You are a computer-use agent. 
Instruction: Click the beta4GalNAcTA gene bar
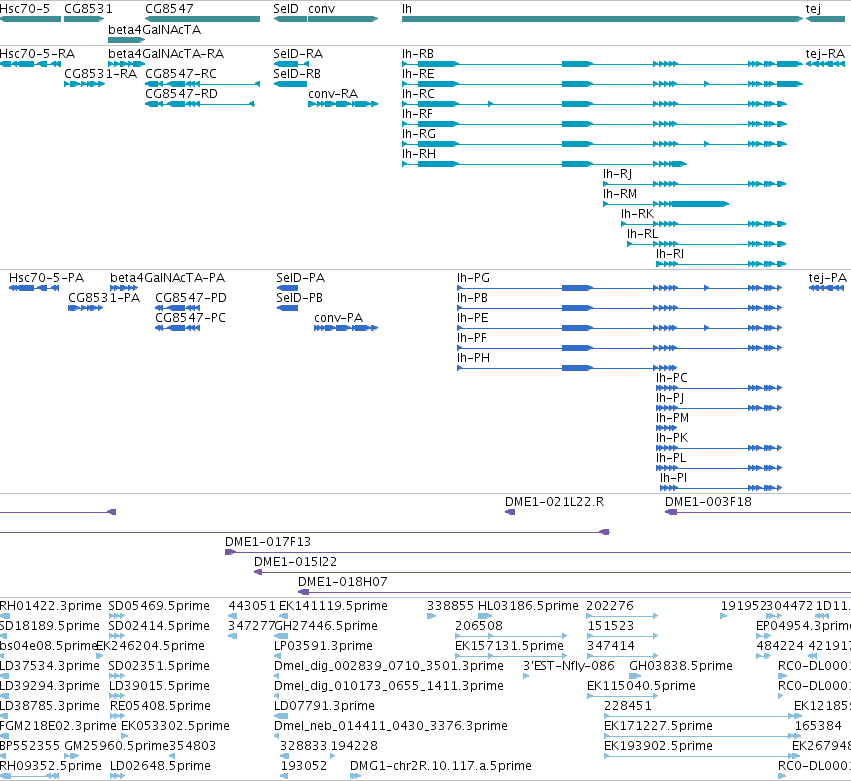[x=126, y=40]
